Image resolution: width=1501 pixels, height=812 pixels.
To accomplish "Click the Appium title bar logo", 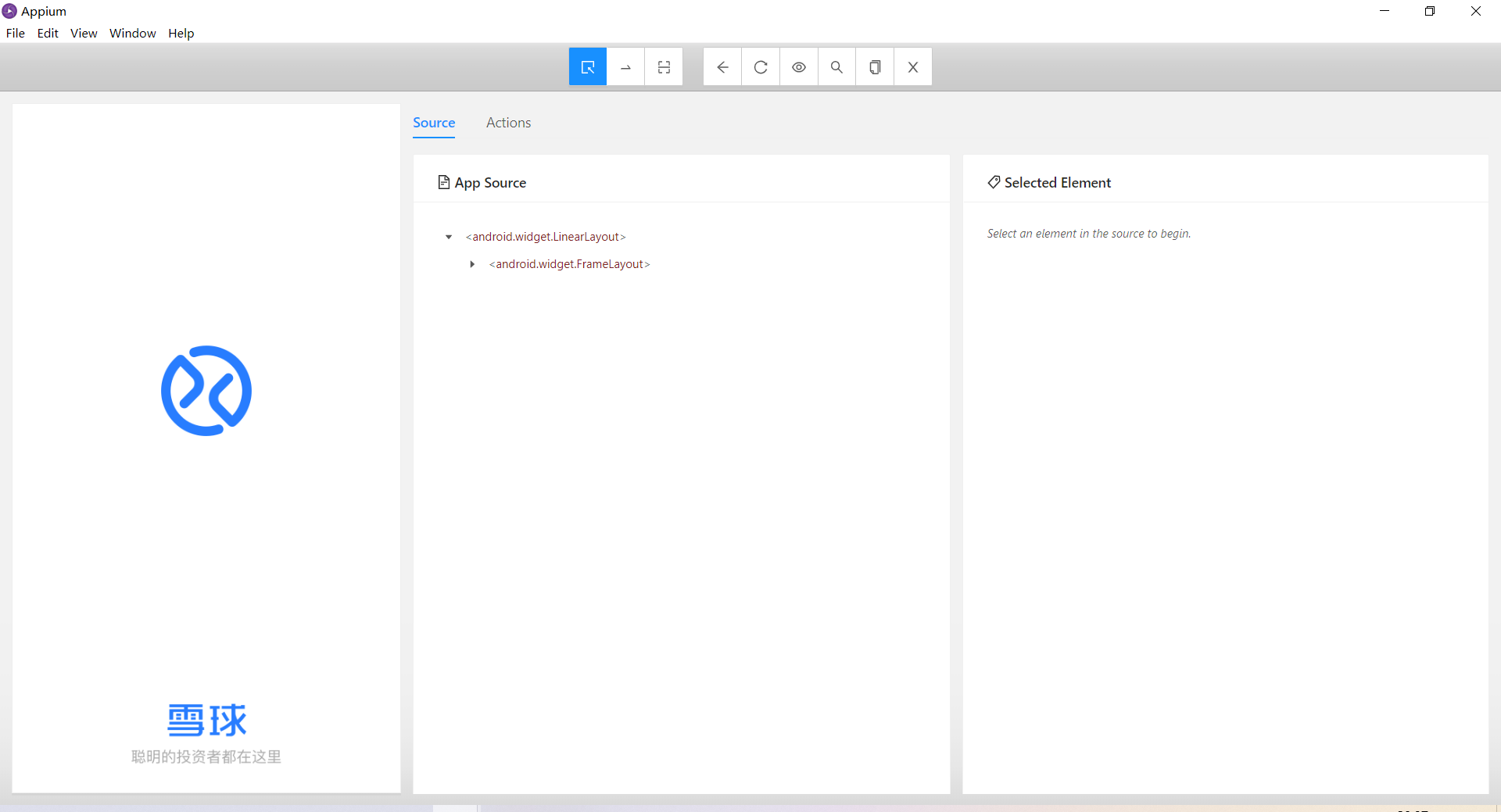I will [9, 11].
